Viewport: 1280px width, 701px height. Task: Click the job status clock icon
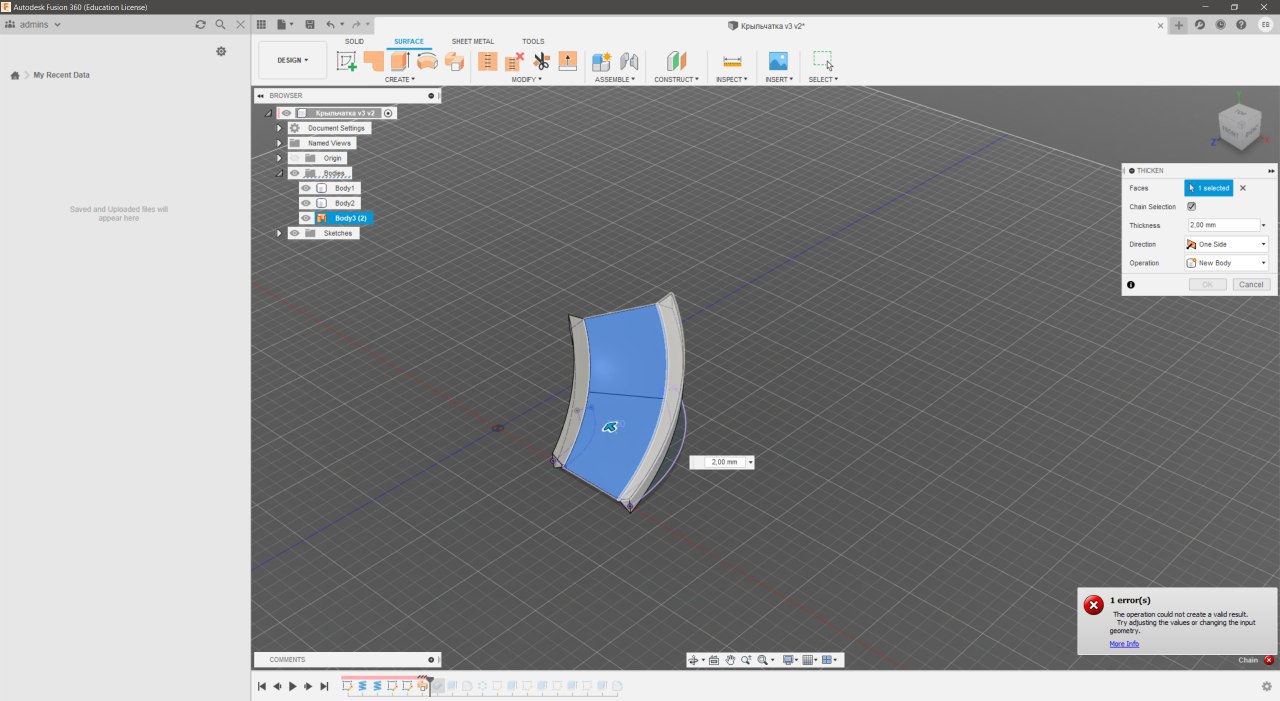coord(1221,25)
